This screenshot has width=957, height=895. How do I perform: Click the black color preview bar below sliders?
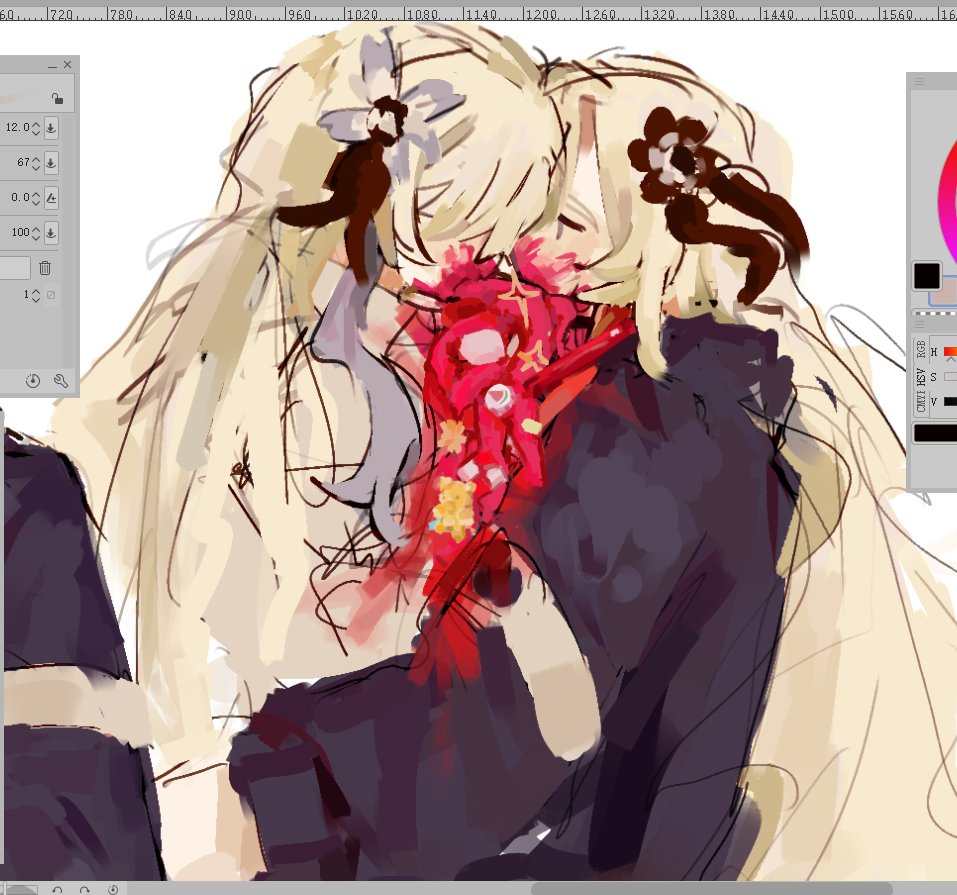pyautogui.click(x=935, y=433)
